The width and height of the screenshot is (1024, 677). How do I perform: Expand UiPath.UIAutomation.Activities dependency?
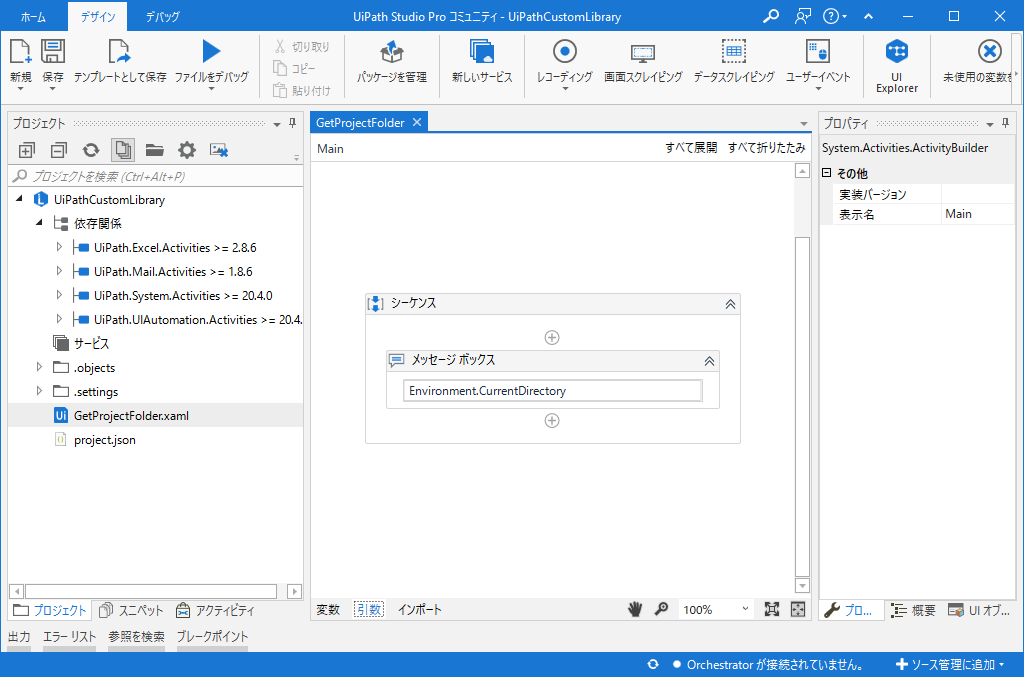[x=59, y=319]
